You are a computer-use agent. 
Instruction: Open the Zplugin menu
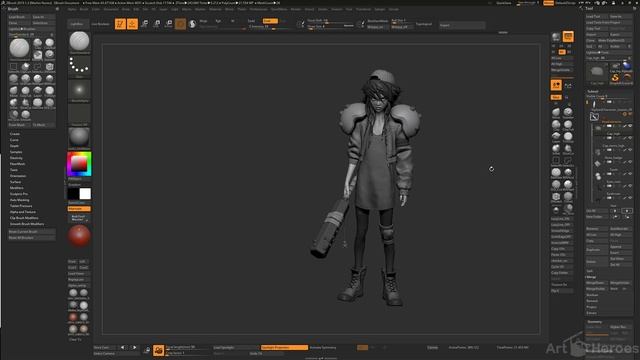[380, 9]
